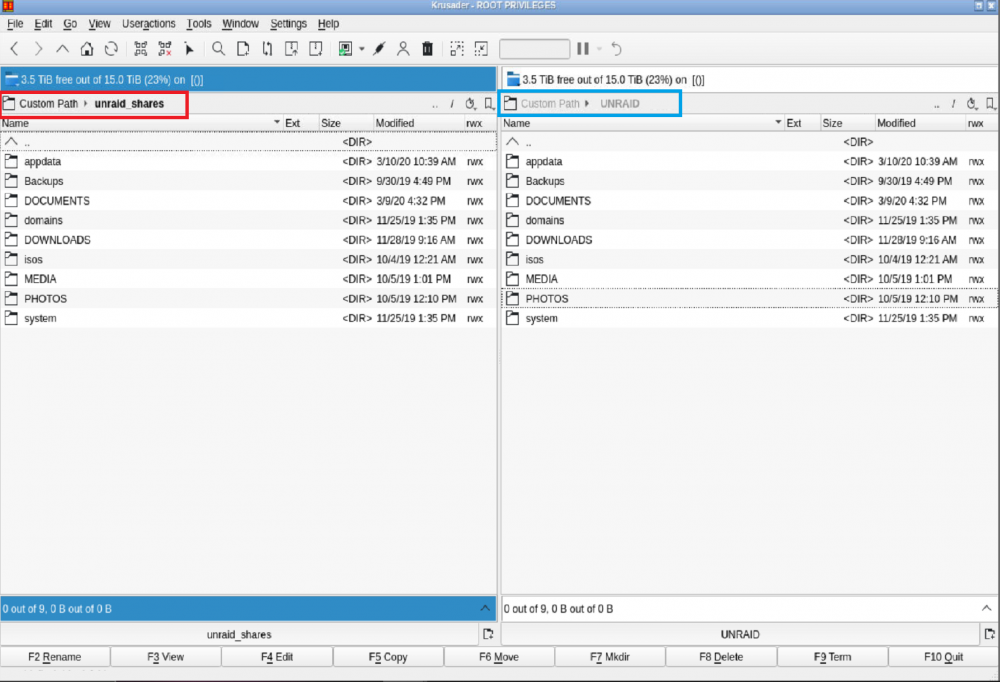Open the Useractions menu
The image size is (1000, 682).
point(149,24)
